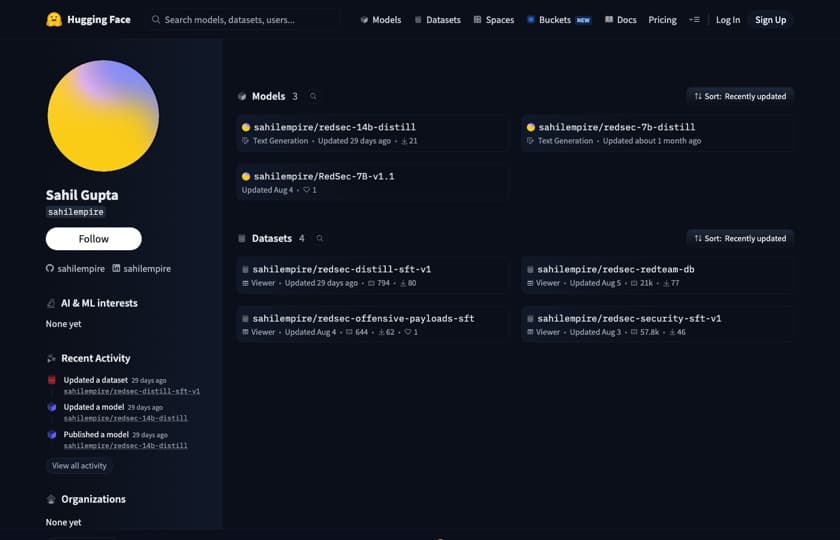The width and height of the screenshot is (840, 540).
Task: Click the like heart on redsec-offensive-payloads-sft
Action: 408,332
